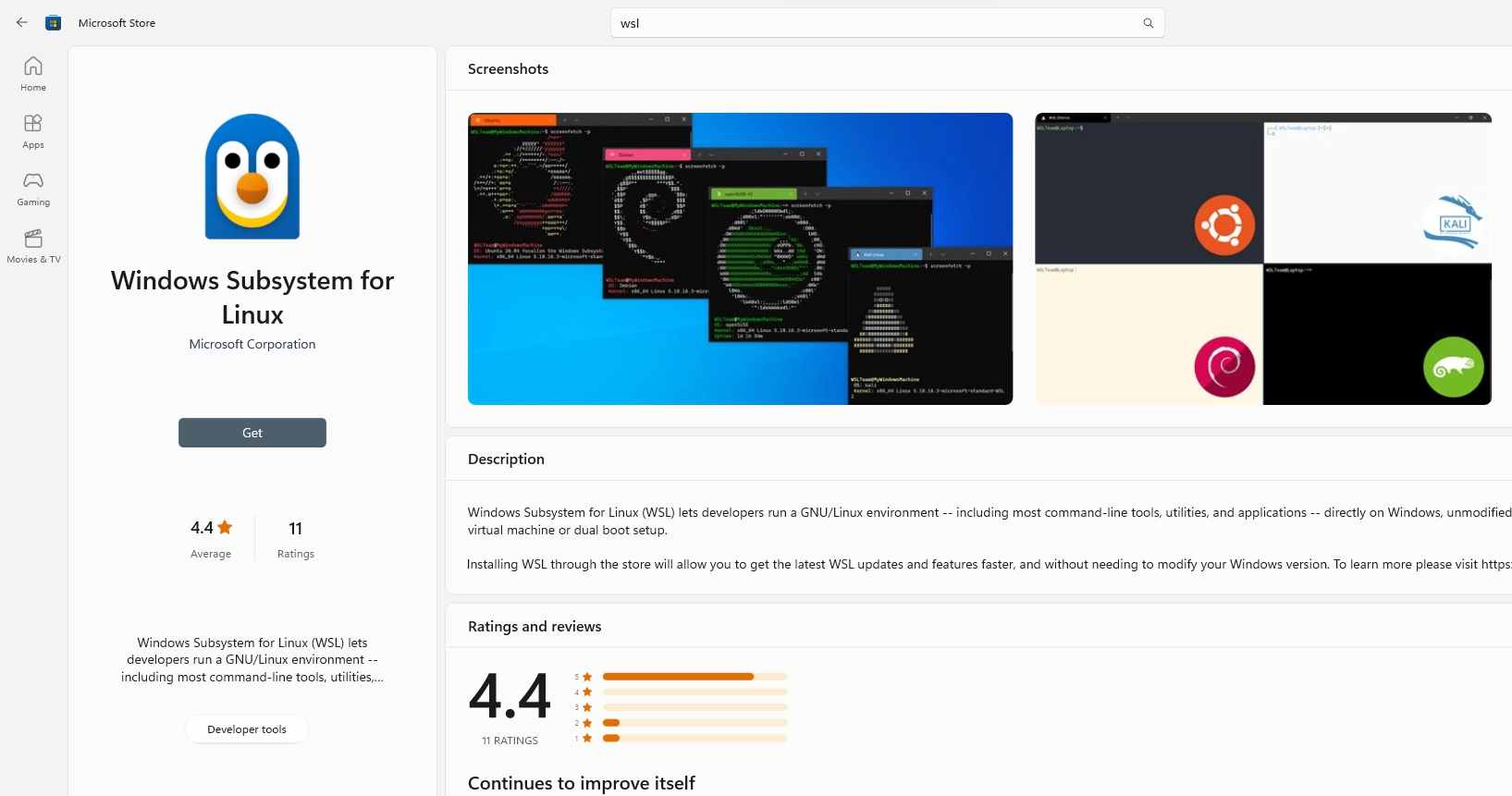
Task: Click the 5-star rating bar
Action: pyautogui.click(x=695, y=677)
